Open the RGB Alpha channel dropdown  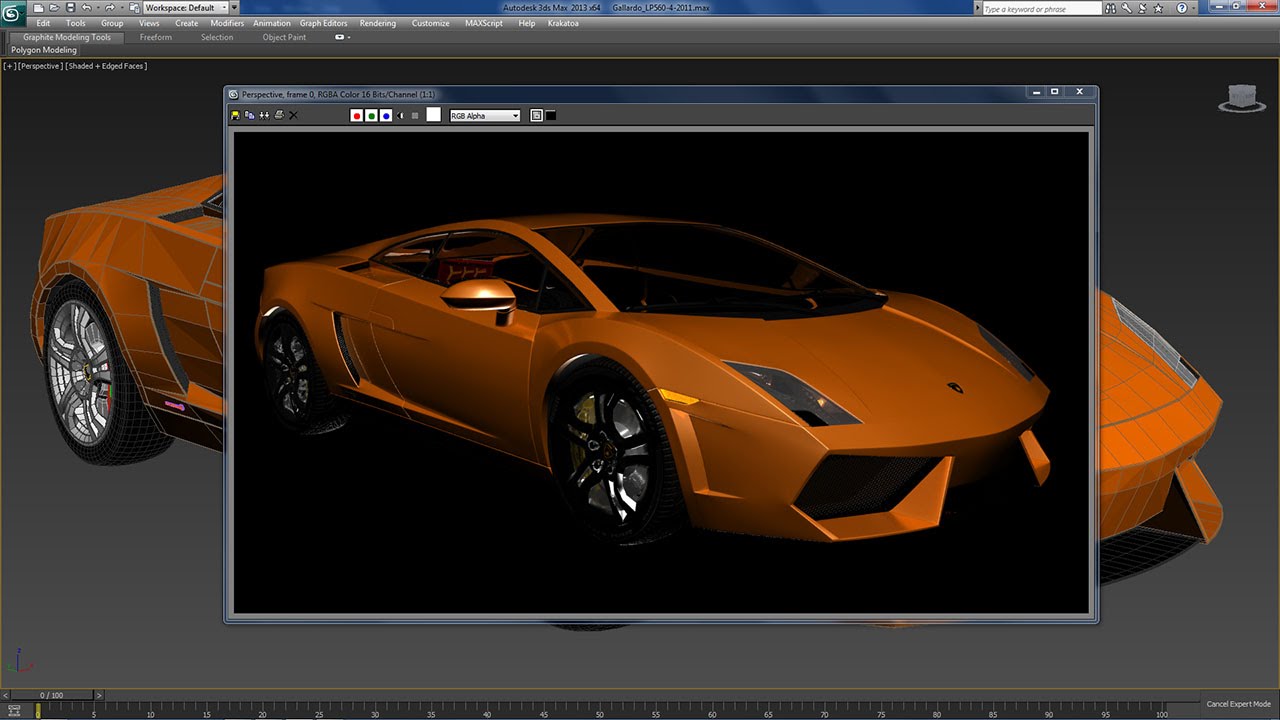[485, 116]
